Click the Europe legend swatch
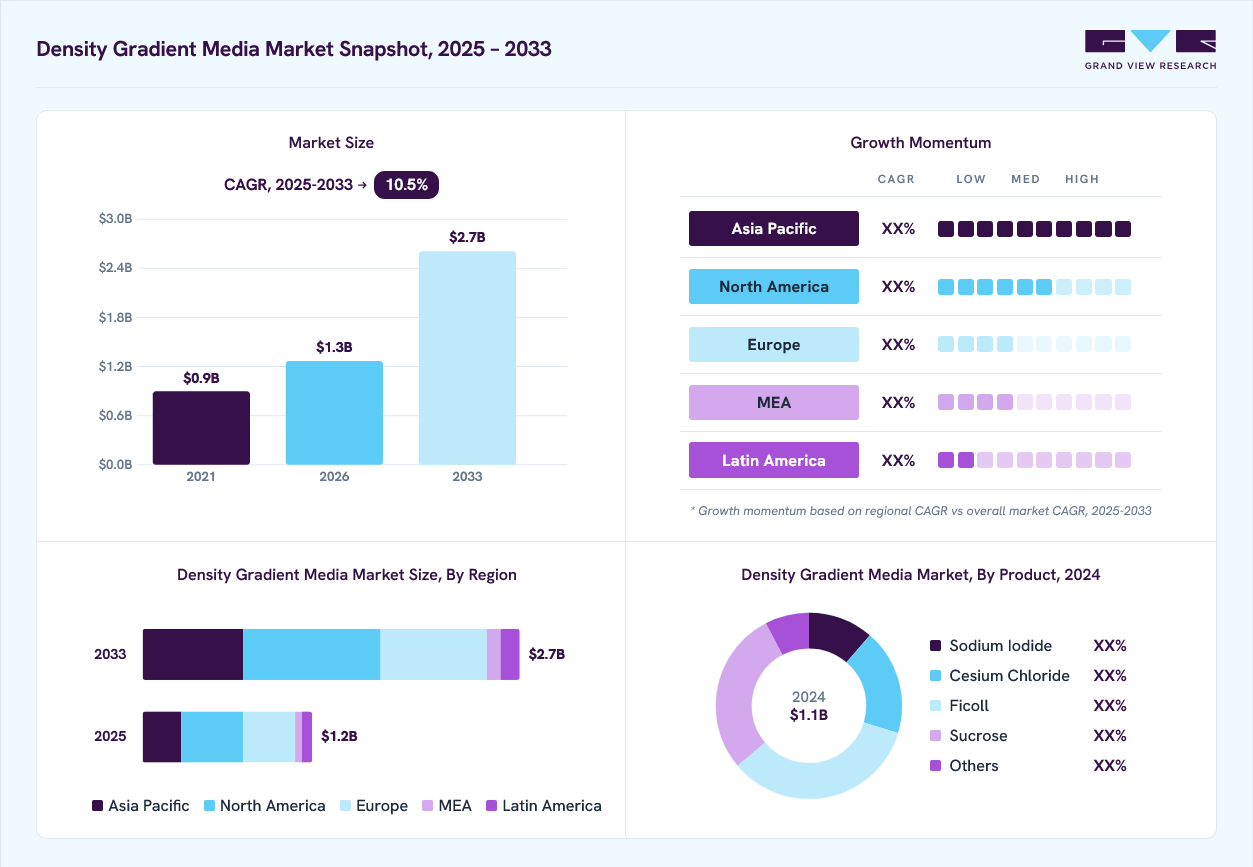This screenshot has height=867, width=1253. [345, 806]
